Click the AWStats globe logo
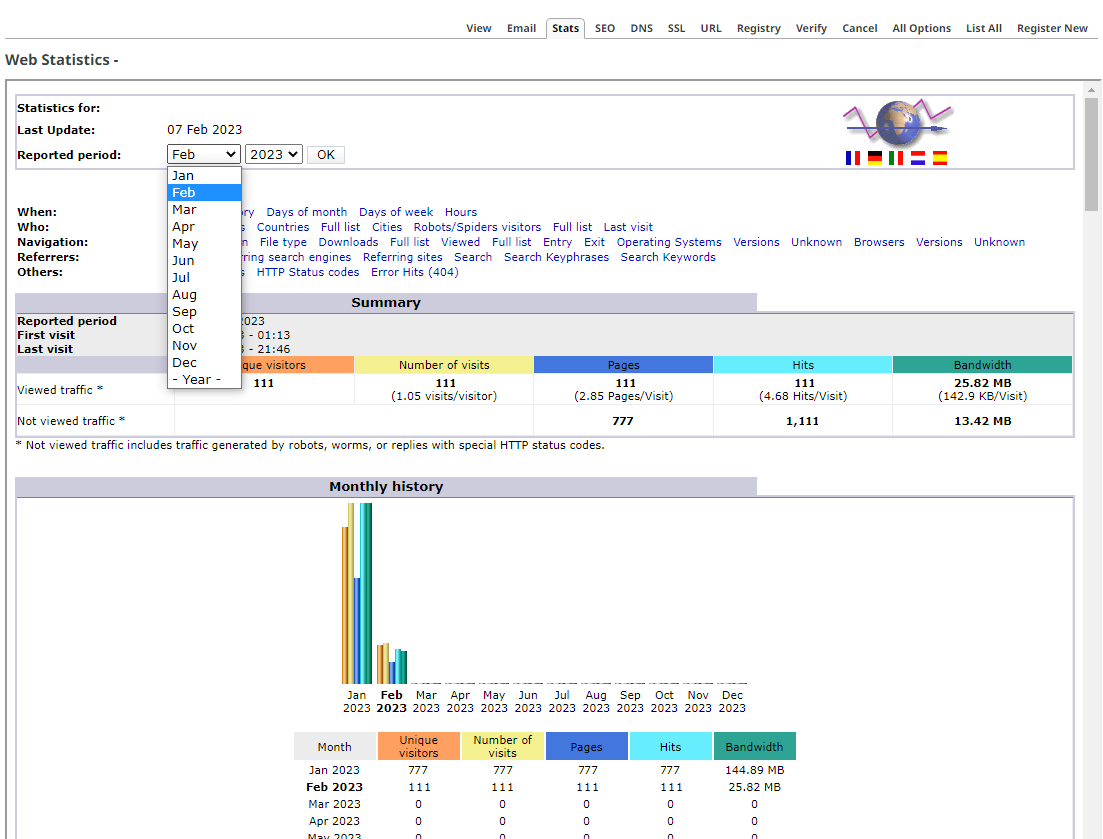 (x=898, y=122)
